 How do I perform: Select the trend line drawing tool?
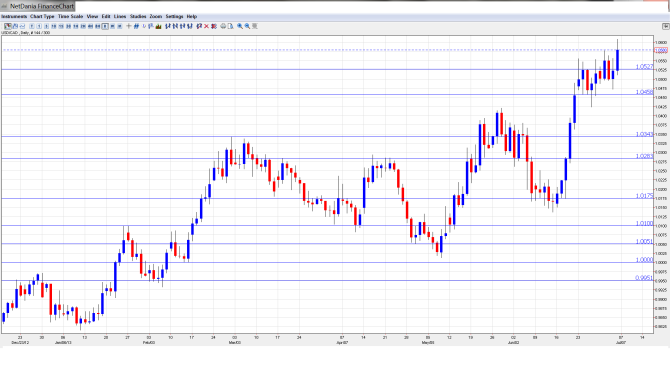(136, 26)
